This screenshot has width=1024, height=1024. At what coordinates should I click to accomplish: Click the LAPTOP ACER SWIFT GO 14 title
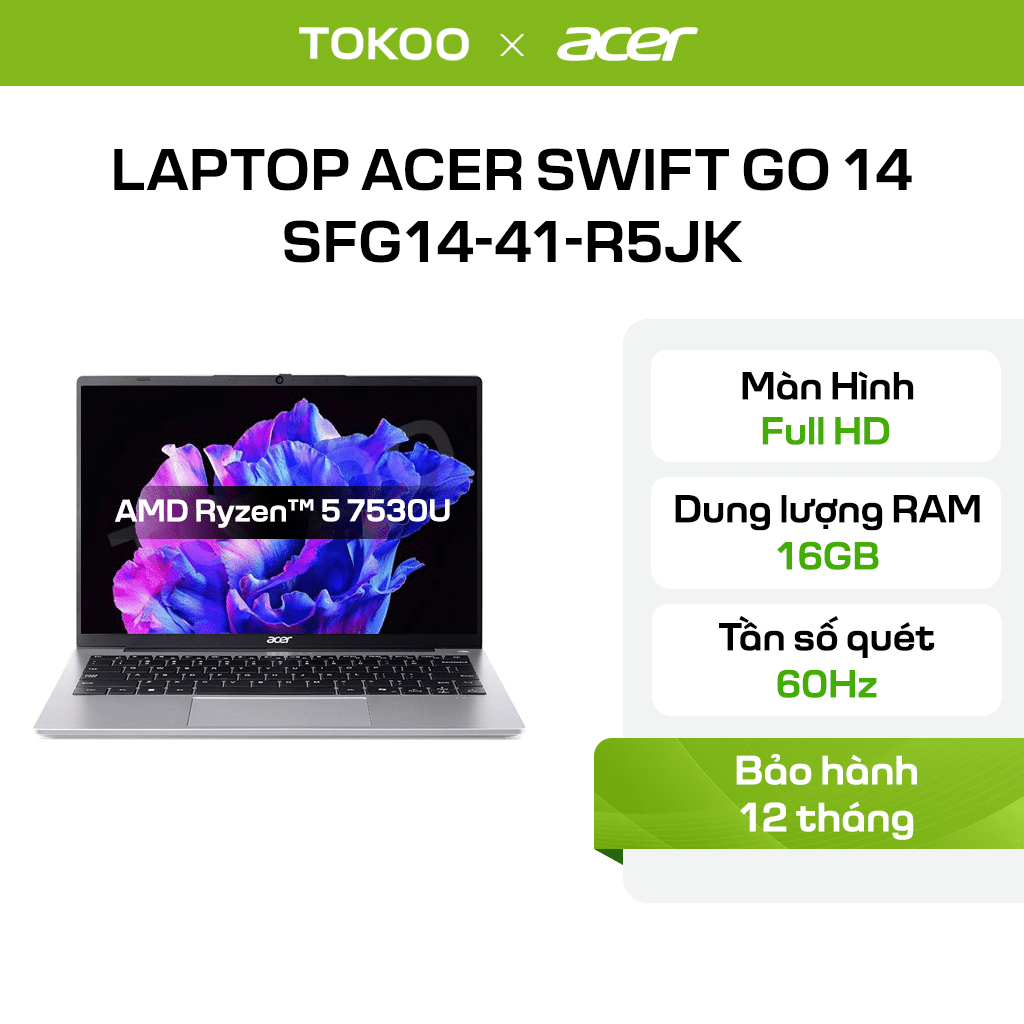tap(511, 170)
